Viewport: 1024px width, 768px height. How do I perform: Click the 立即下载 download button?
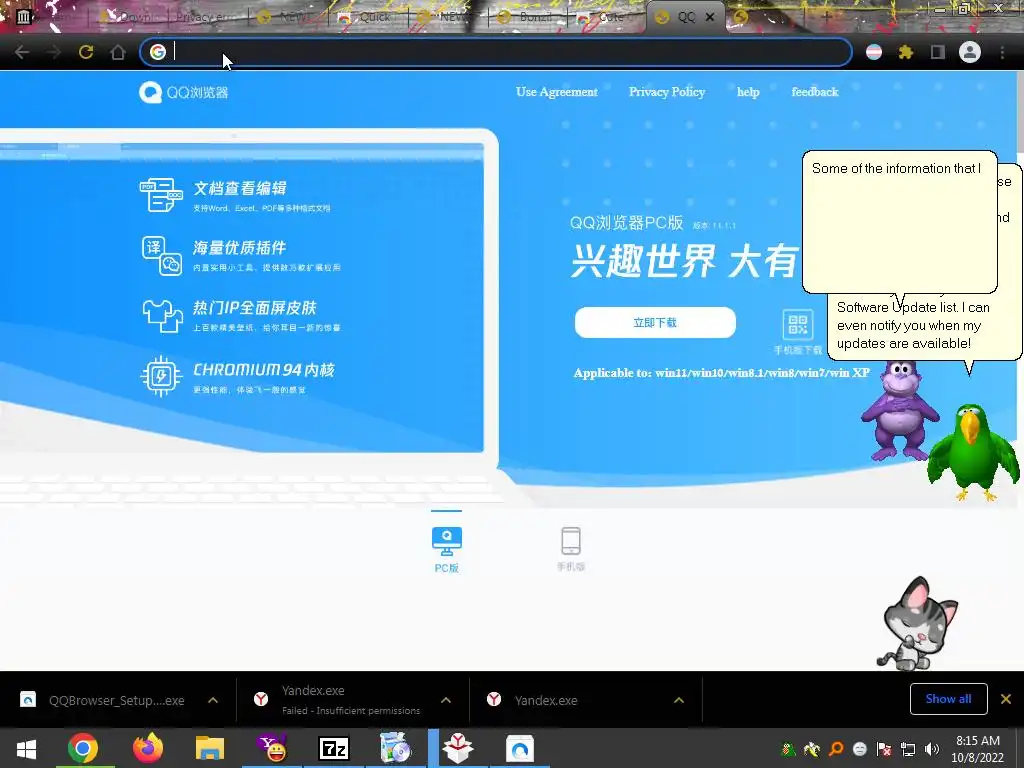pos(655,323)
